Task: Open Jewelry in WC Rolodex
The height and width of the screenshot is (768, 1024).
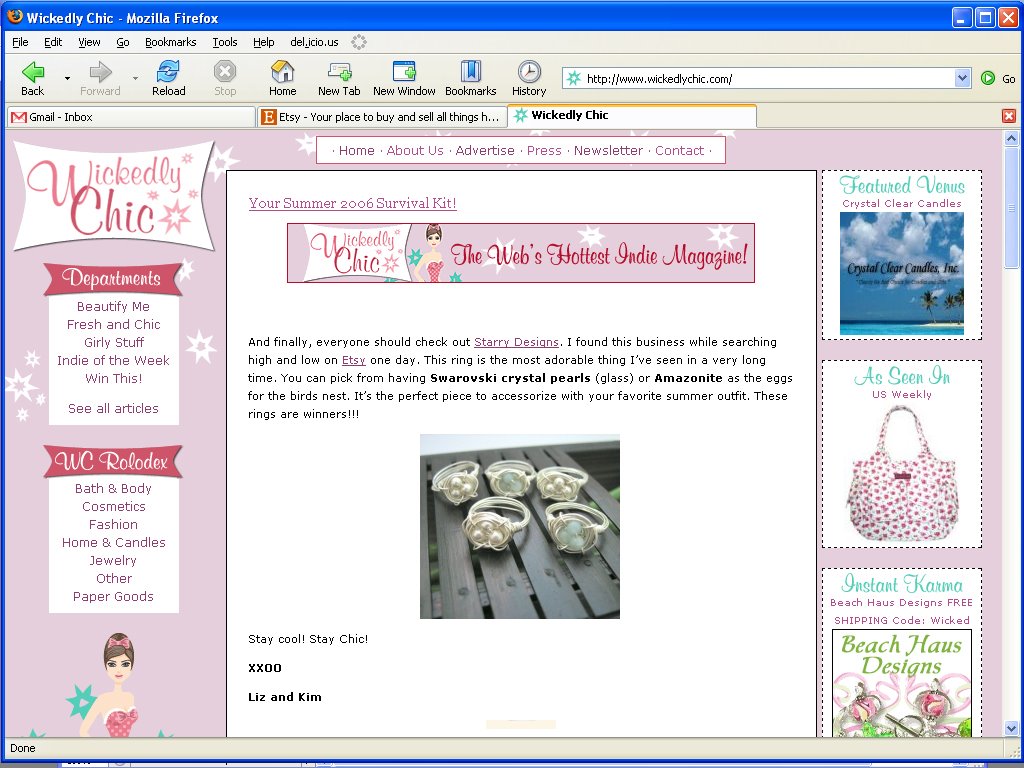Action: tap(113, 560)
